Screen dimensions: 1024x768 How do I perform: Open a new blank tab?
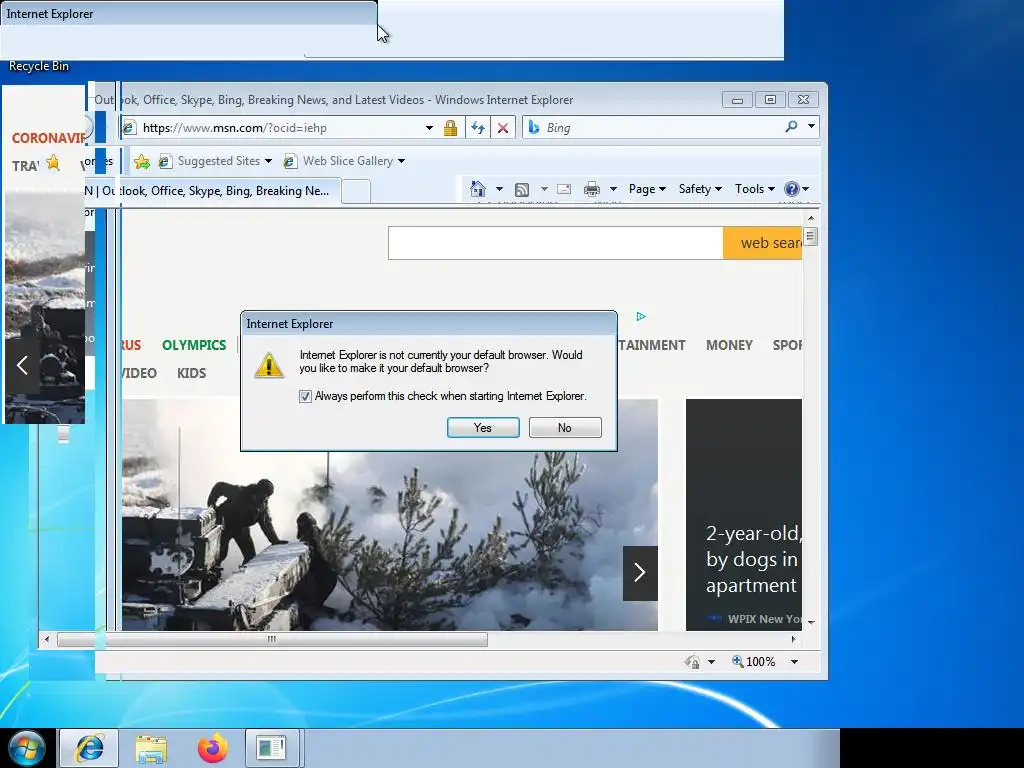(x=356, y=192)
